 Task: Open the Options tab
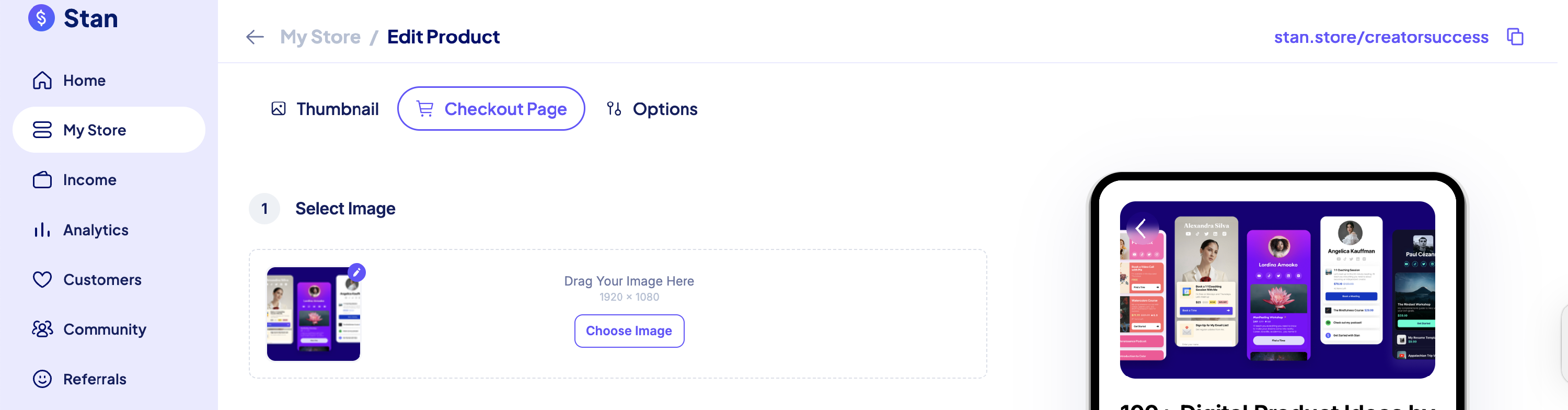[652, 109]
